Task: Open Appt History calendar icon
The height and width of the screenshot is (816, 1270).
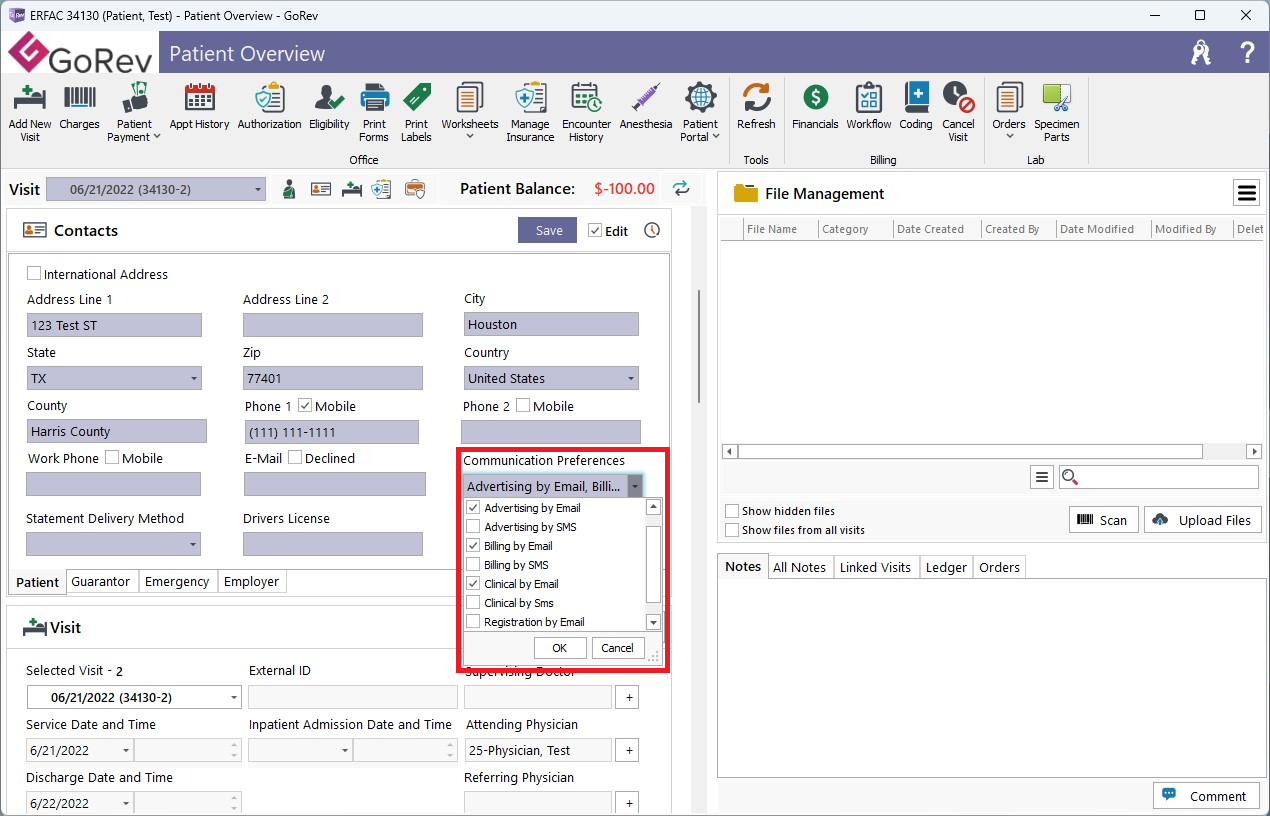Action: pos(200,98)
